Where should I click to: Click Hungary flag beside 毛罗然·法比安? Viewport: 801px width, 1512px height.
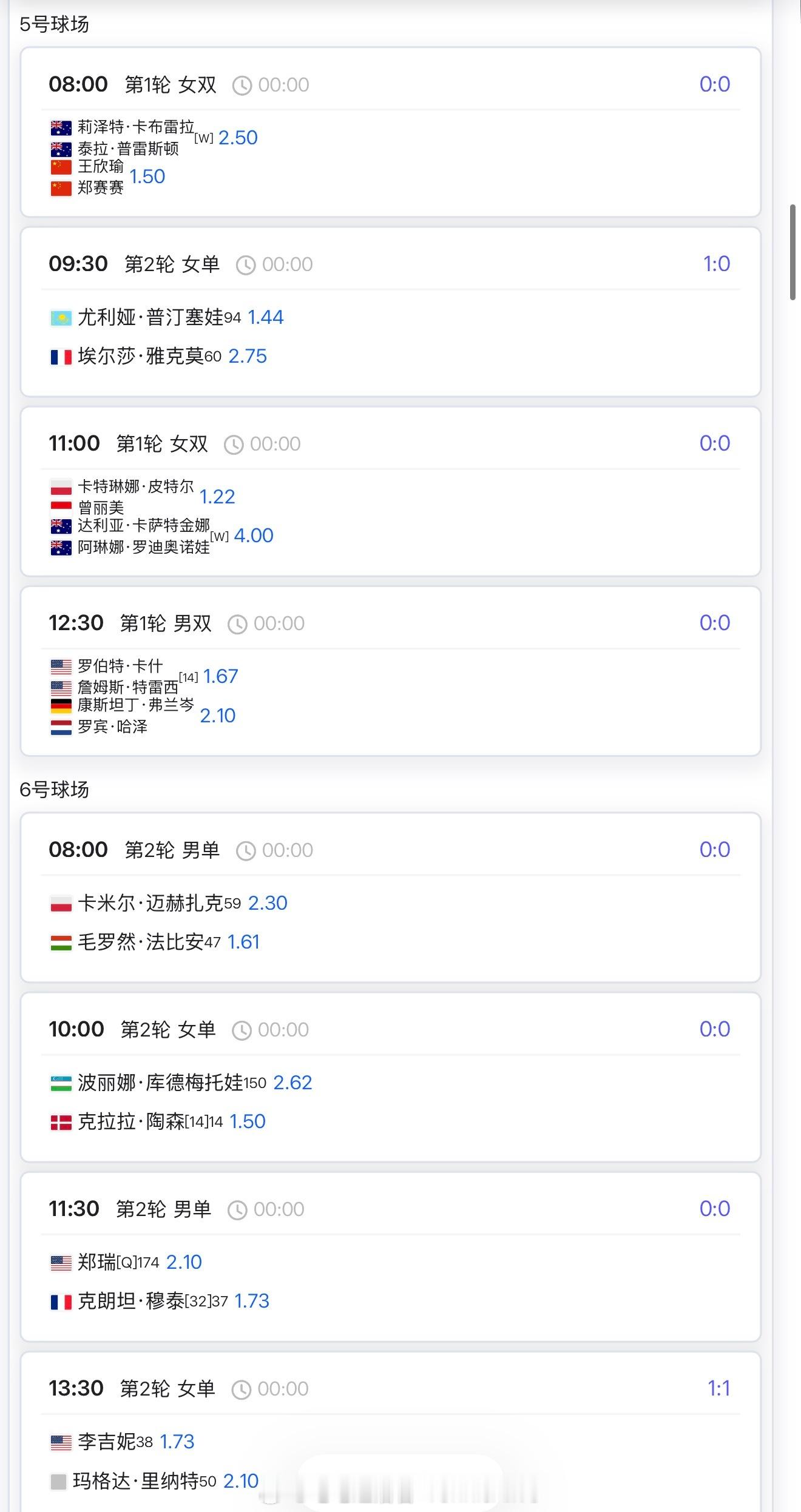pos(61,942)
